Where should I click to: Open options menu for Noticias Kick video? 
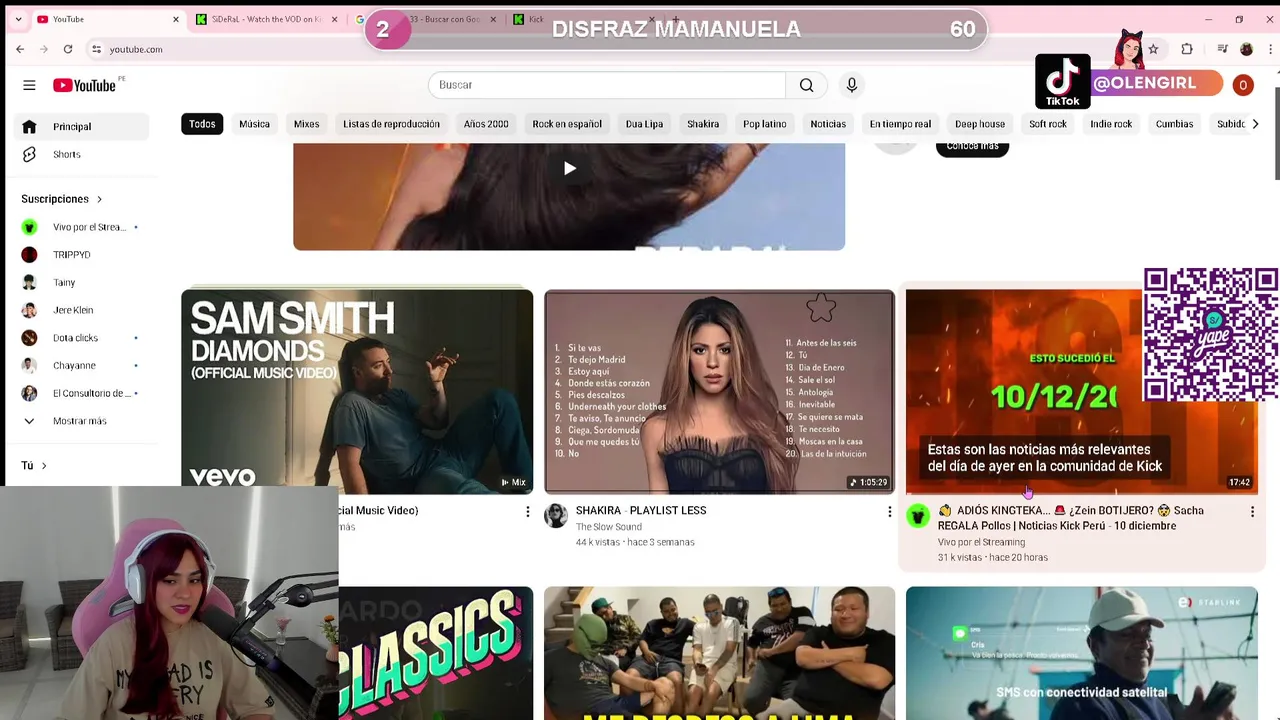pyautogui.click(x=1252, y=512)
